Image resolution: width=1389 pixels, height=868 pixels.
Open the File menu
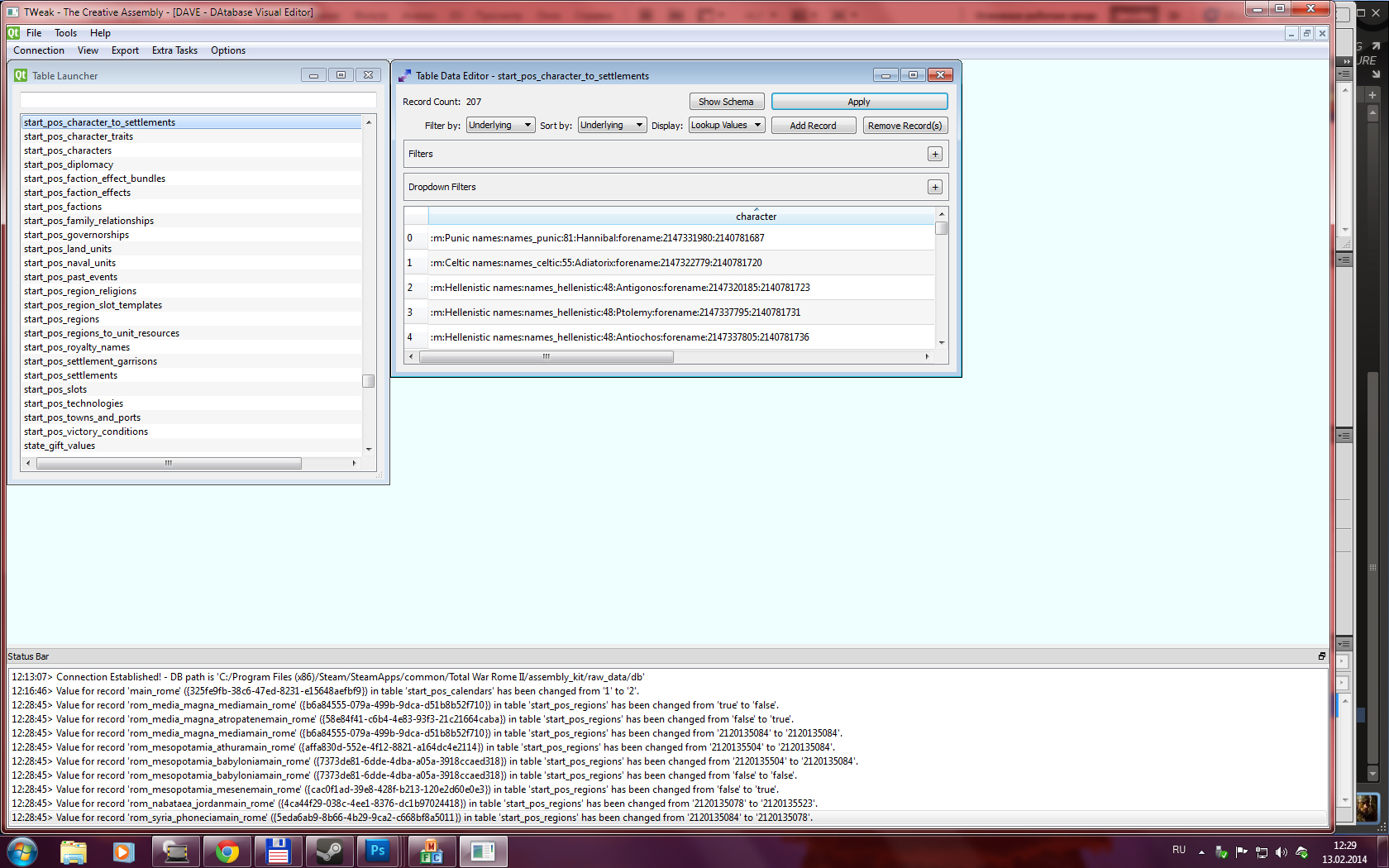(34, 33)
